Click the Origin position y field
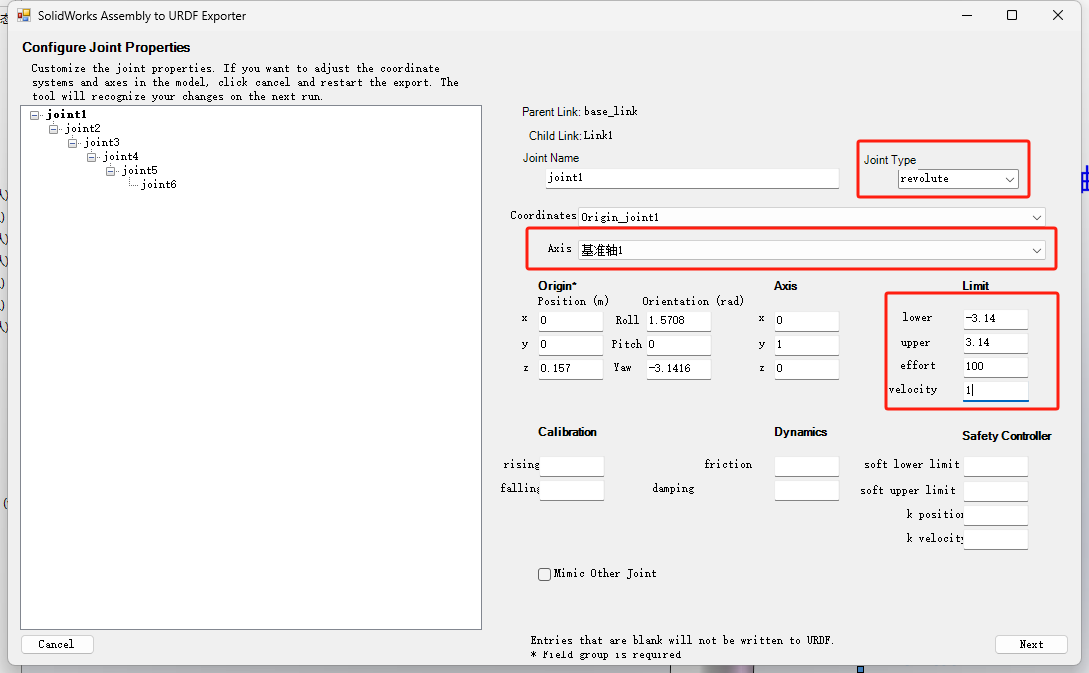 (570, 344)
